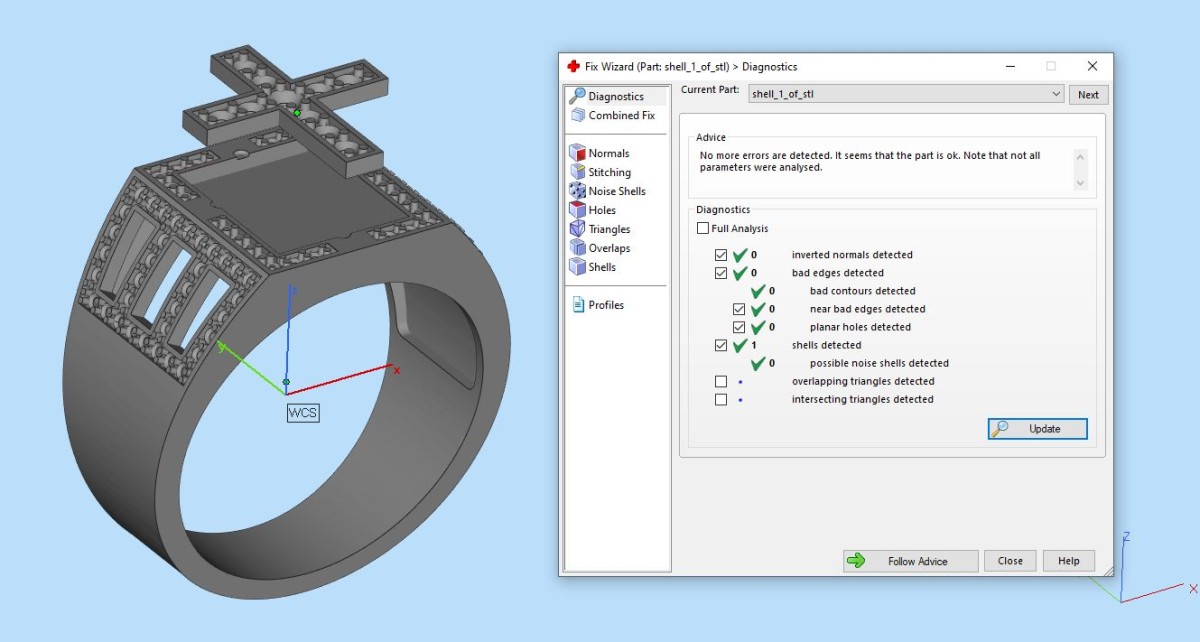Click the Stitching cube icon
1200x642 pixels.
pyautogui.click(x=577, y=172)
